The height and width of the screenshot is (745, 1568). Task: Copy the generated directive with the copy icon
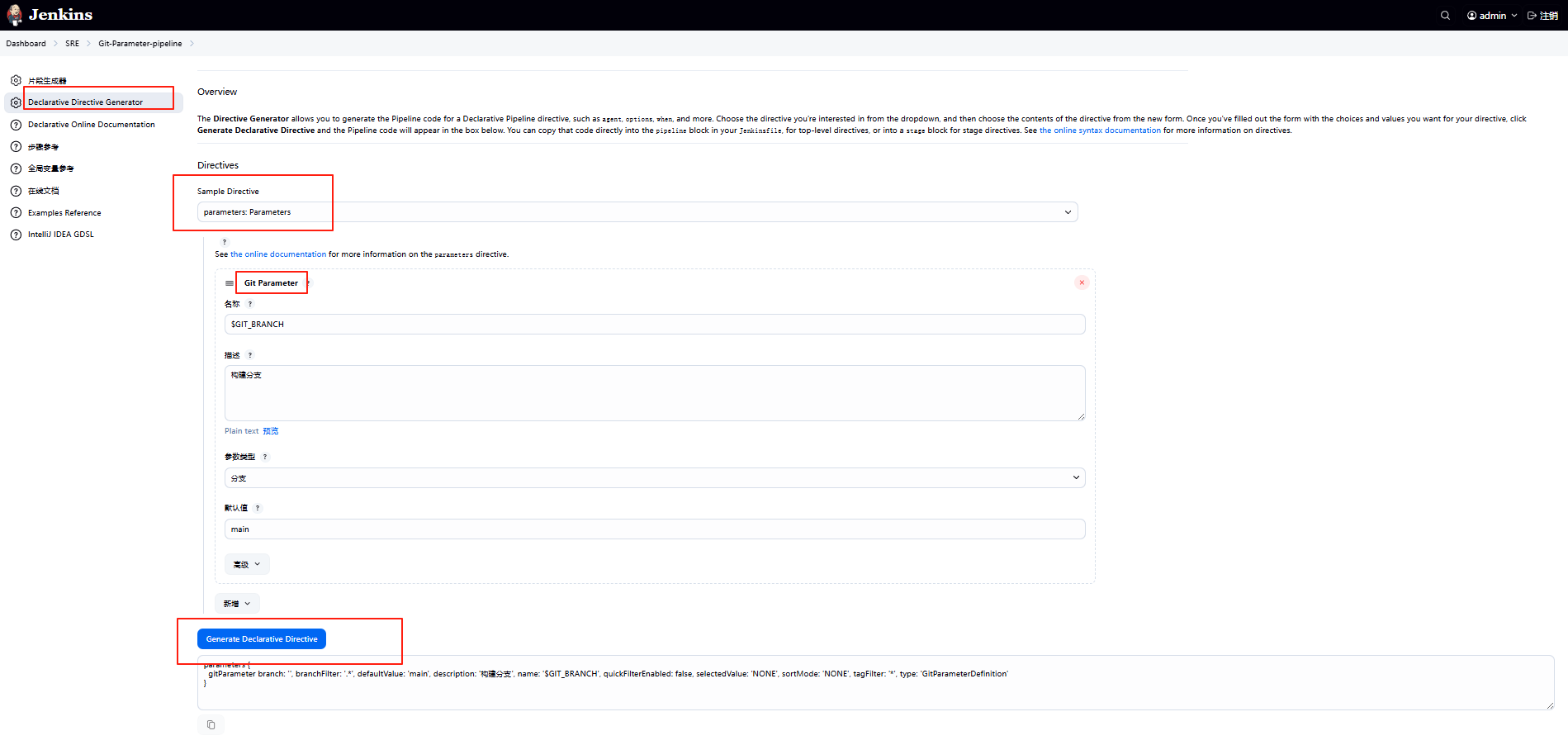(211, 725)
